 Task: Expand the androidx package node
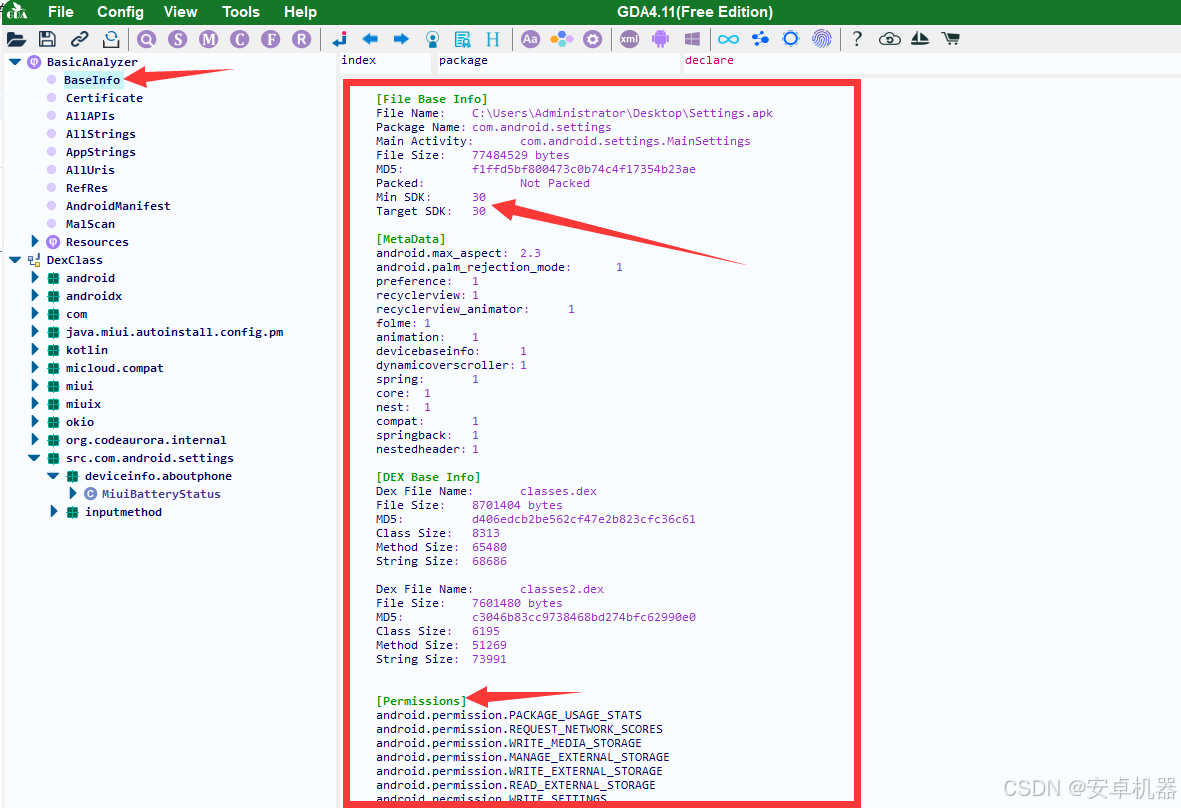[x=35, y=296]
